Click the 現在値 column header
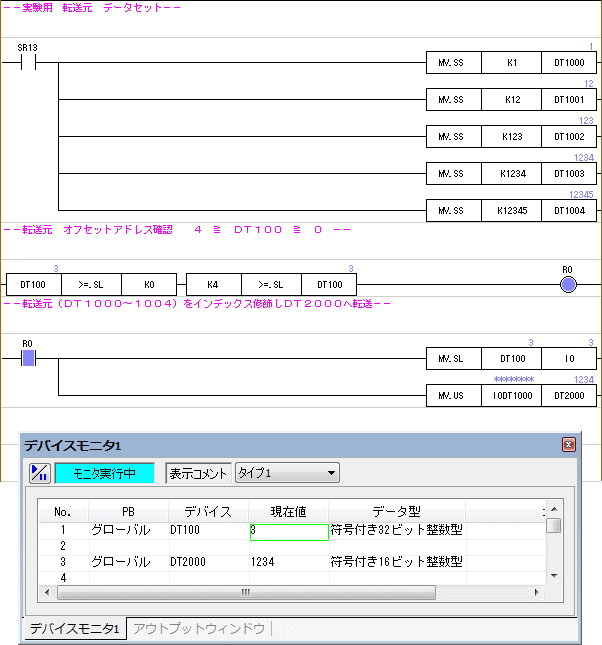This screenshot has width=602, height=645. click(x=289, y=511)
